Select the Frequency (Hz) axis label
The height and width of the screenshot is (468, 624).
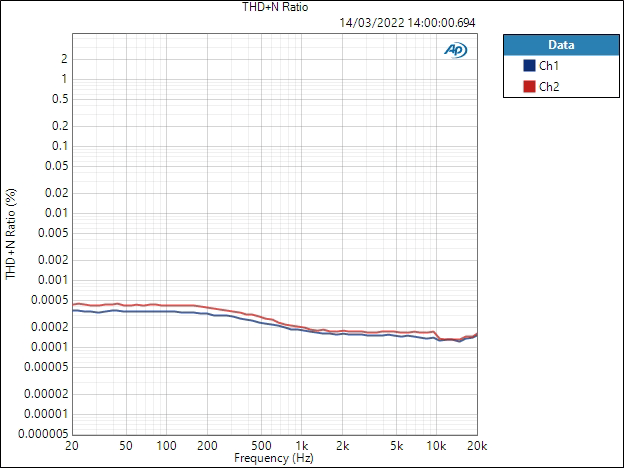pos(274,458)
